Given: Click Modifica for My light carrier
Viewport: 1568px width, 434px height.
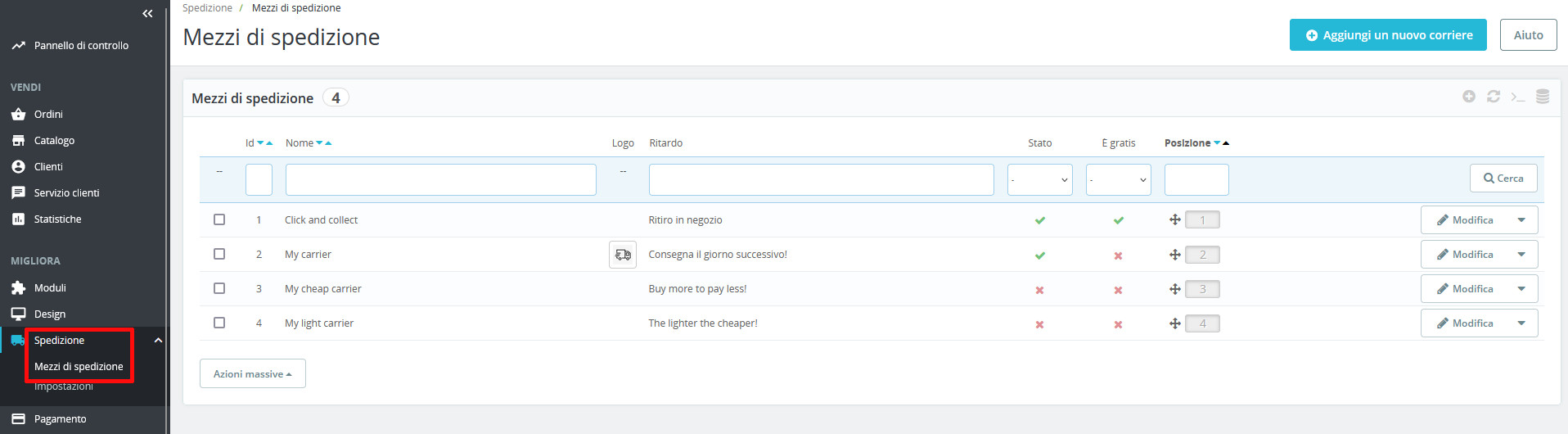Looking at the screenshot, I should (x=1465, y=323).
